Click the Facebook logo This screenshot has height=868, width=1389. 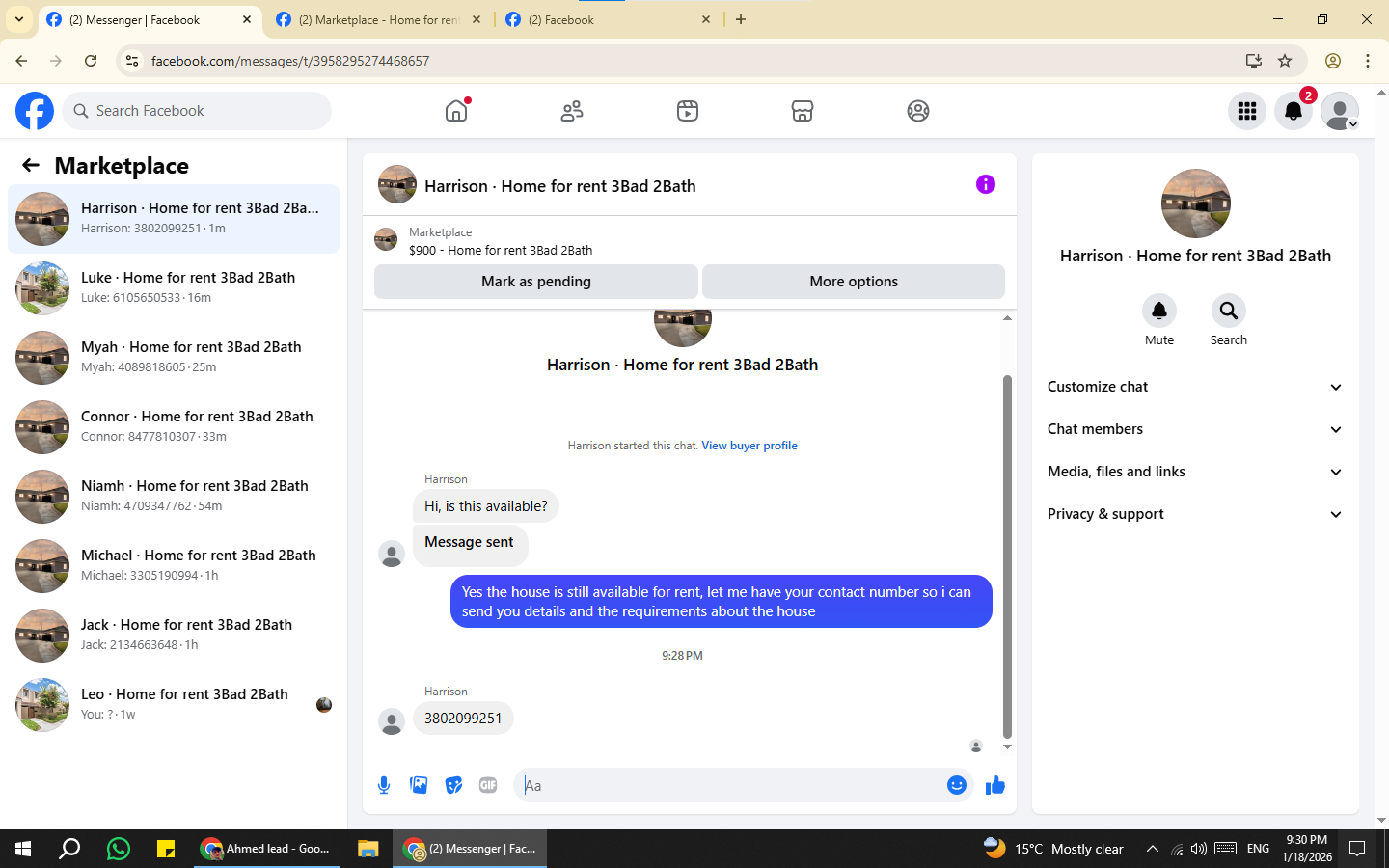click(x=35, y=111)
